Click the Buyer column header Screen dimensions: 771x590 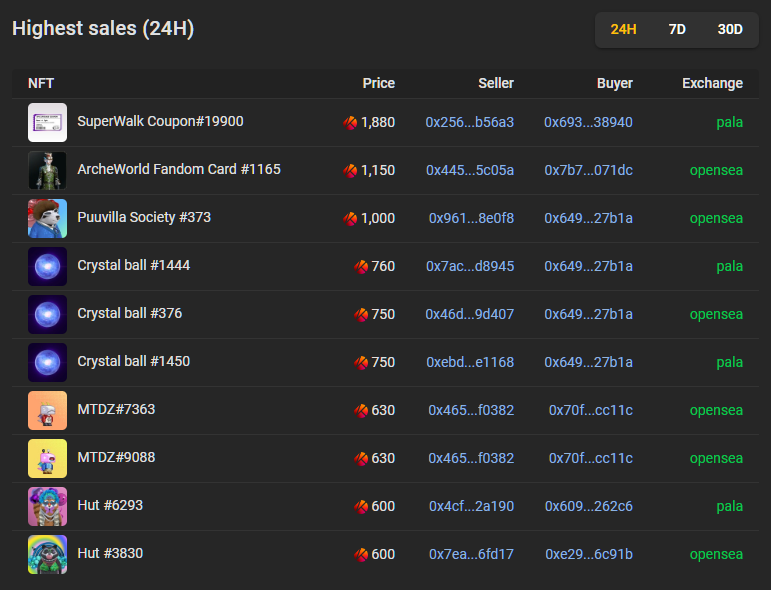coord(615,83)
